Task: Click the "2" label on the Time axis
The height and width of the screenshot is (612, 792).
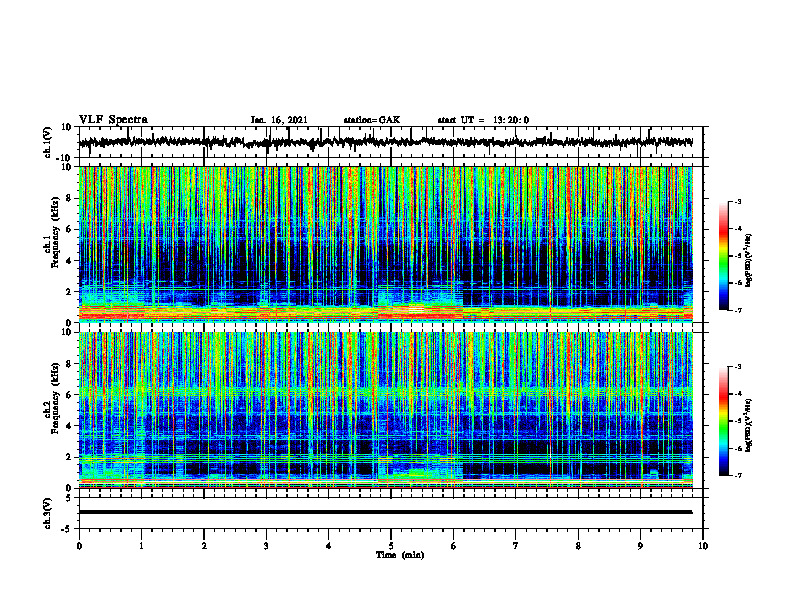Action: pos(204,546)
